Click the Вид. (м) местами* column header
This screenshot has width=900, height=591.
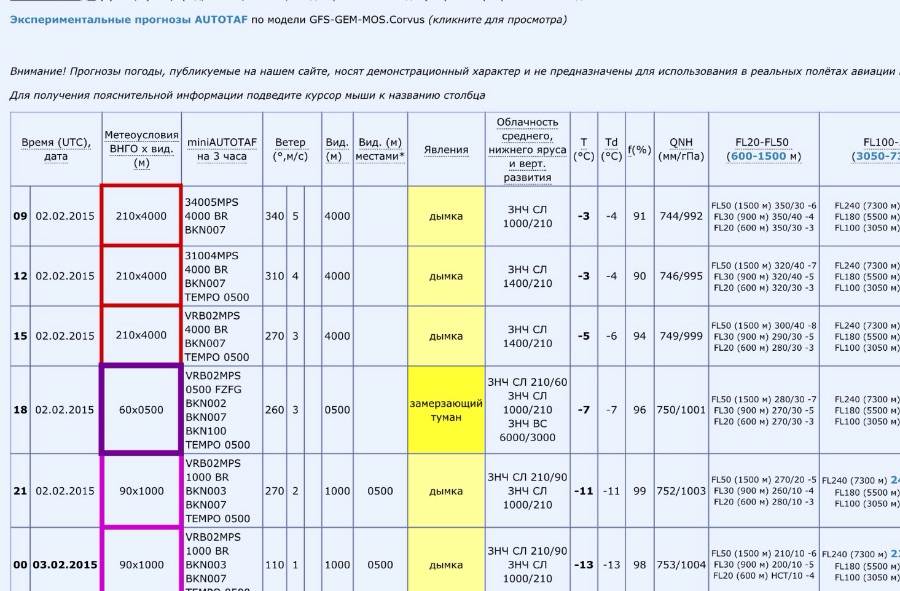[380, 149]
